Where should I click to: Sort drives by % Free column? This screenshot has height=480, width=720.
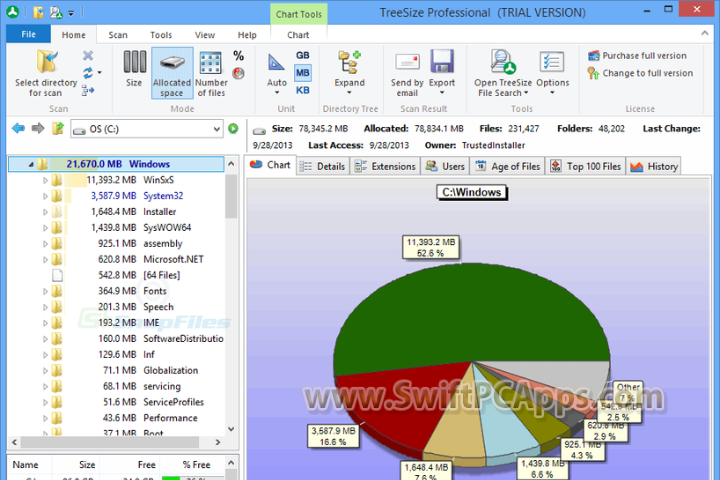tap(196, 464)
